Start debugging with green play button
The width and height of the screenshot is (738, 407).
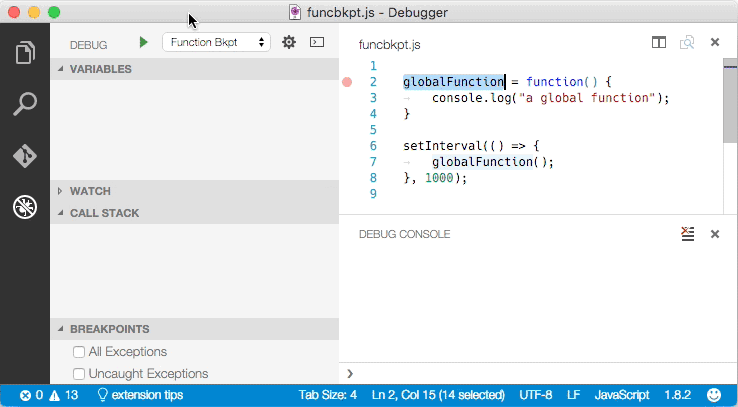pyautogui.click(x=144, y=42)
